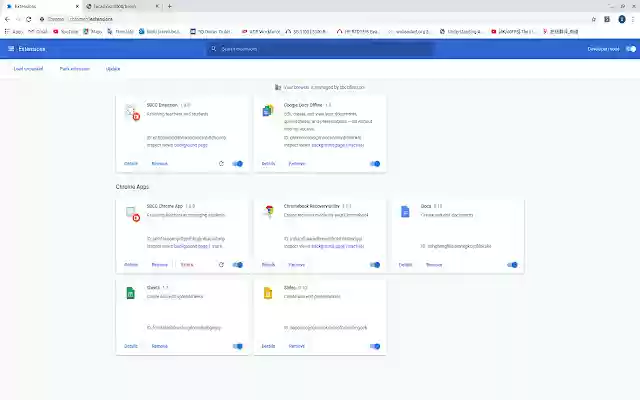640x400 pixels.
Task: Remove the SBCC Extension
Action: [x=160, y=164]
